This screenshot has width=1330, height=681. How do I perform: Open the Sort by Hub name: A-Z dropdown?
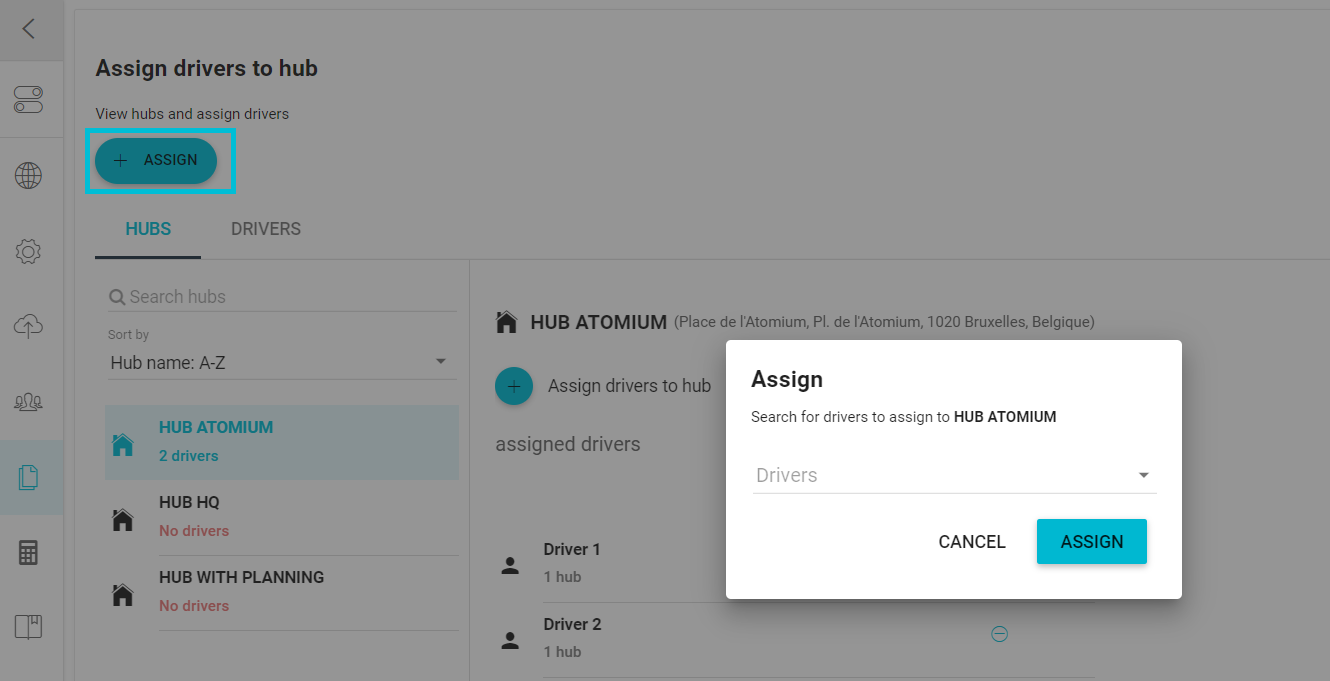click(281, 362)
